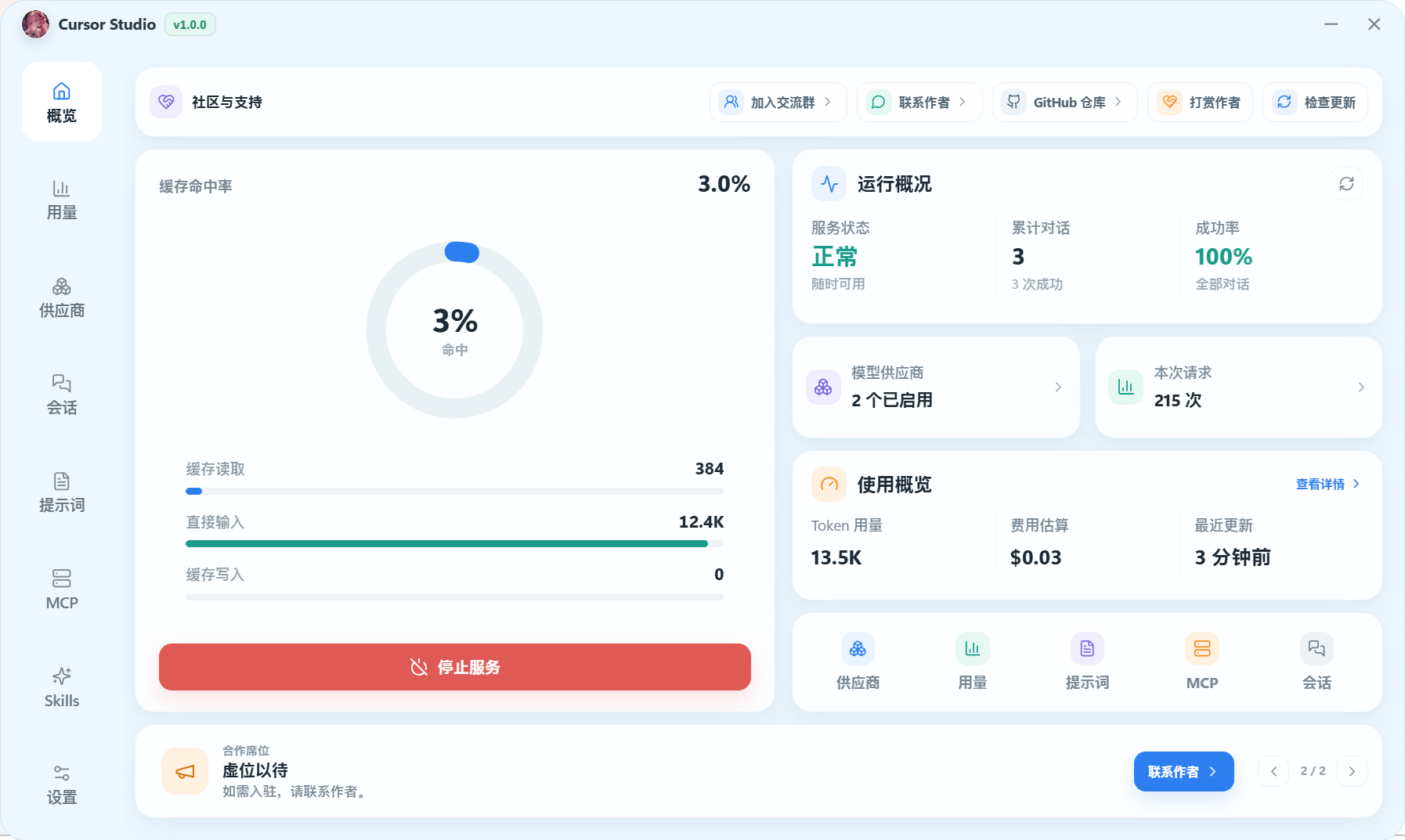1405x840 pixels.
Task: Click blue 联系作者 button in banner
Action: click(x=1183, y=772)
